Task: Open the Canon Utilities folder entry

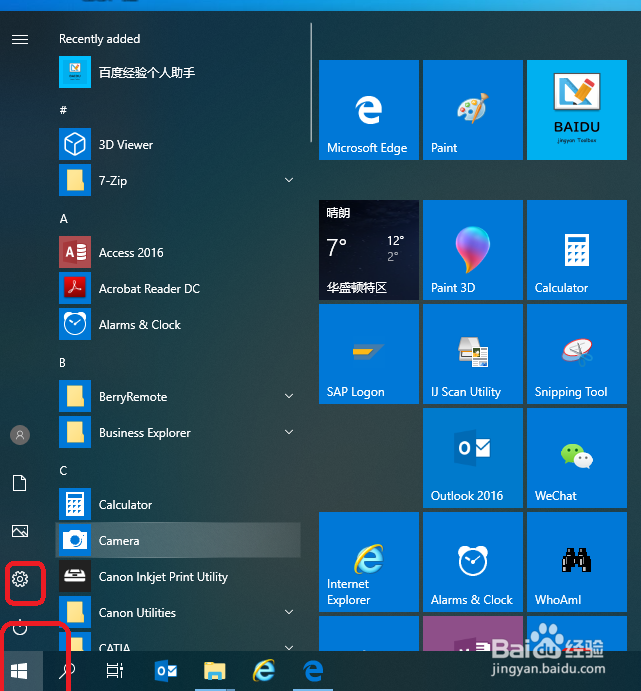Action: pos(178,613)
